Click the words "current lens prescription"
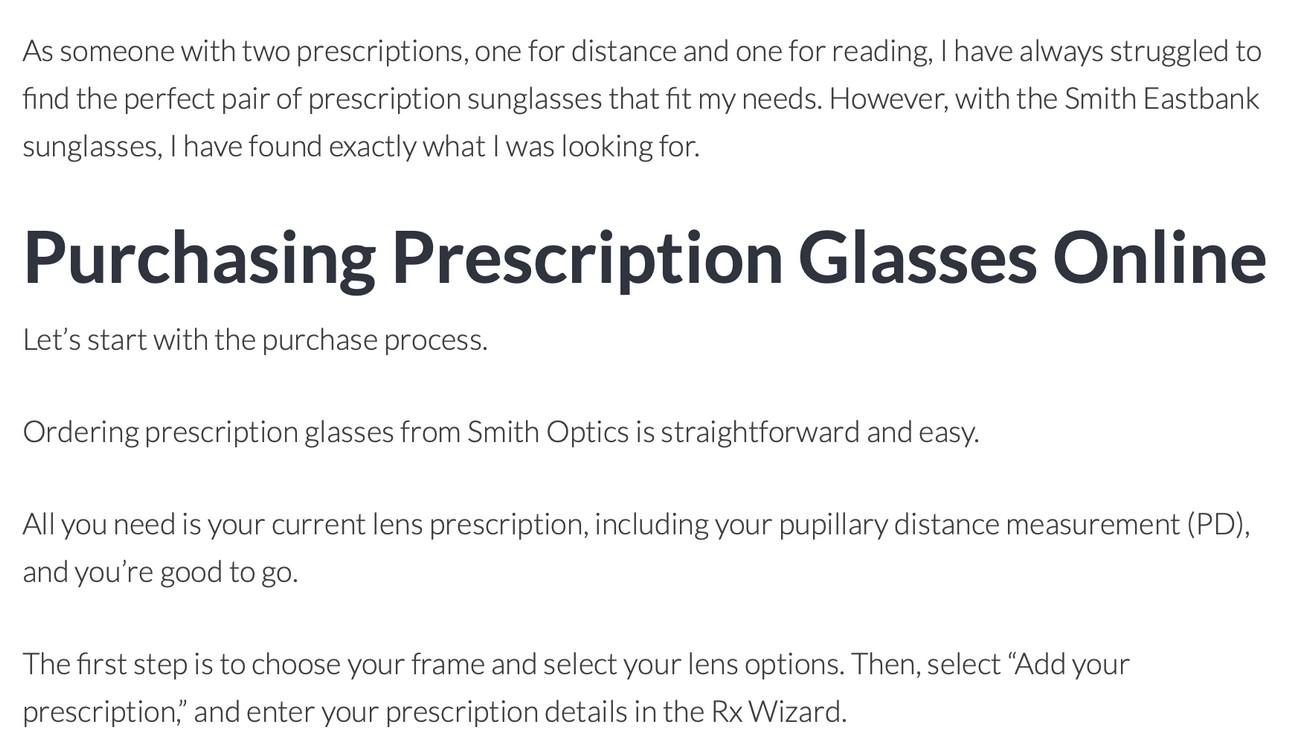1309x753 pixels. (429, 524)
